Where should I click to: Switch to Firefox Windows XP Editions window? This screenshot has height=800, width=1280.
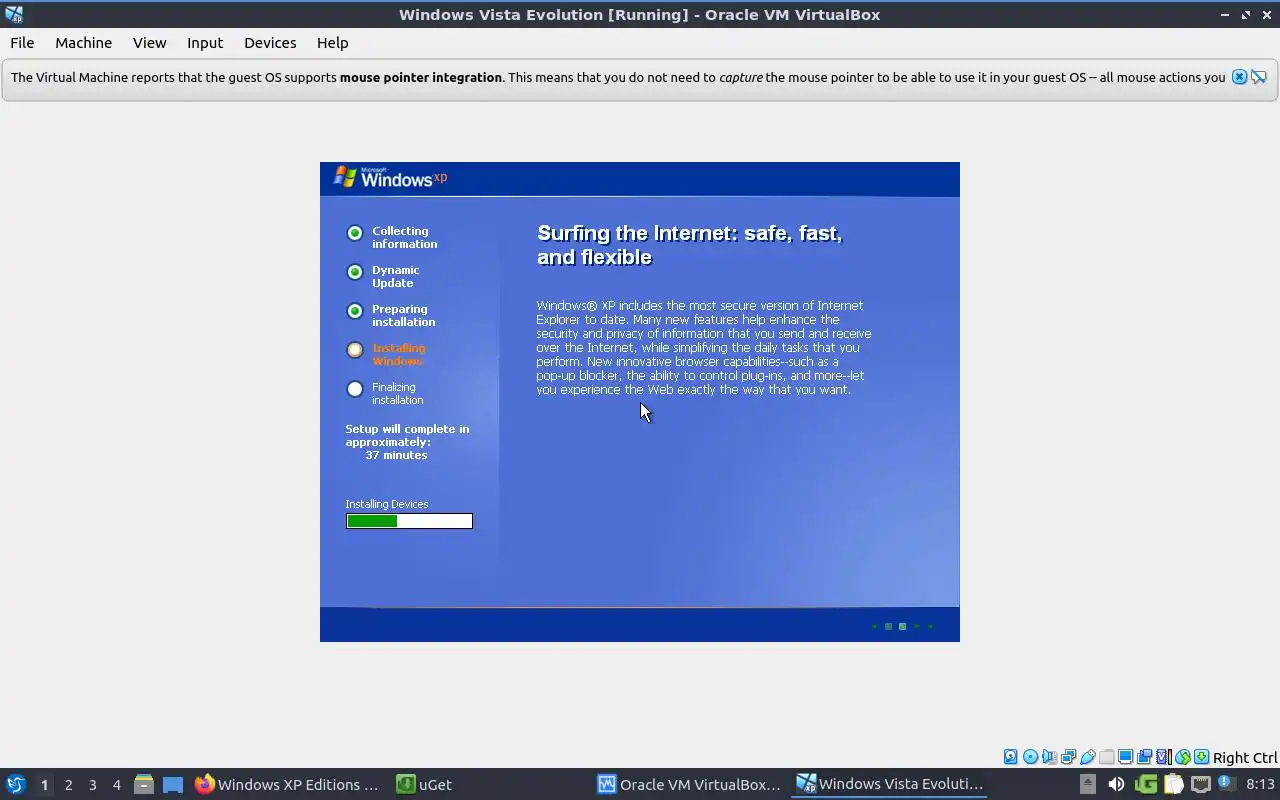(x=287, y=784)
